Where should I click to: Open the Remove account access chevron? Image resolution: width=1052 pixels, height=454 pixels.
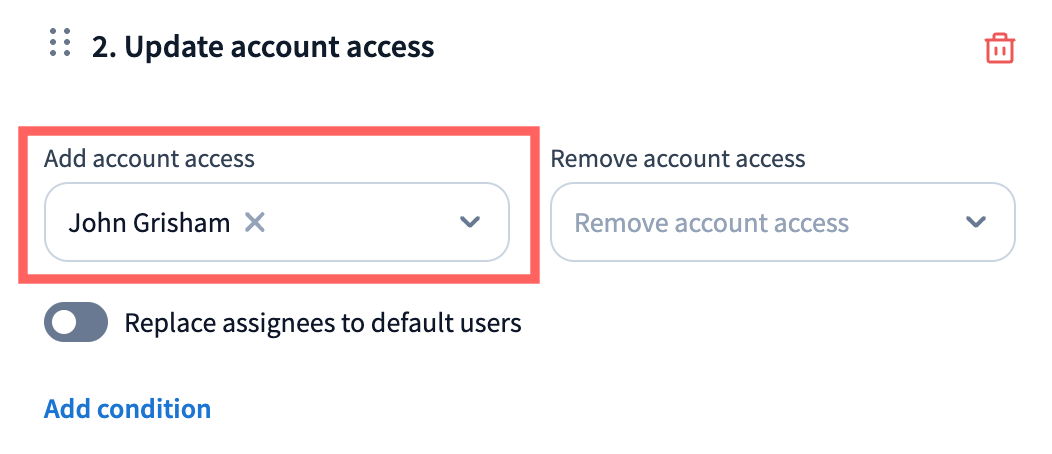(x=976, y=222)
